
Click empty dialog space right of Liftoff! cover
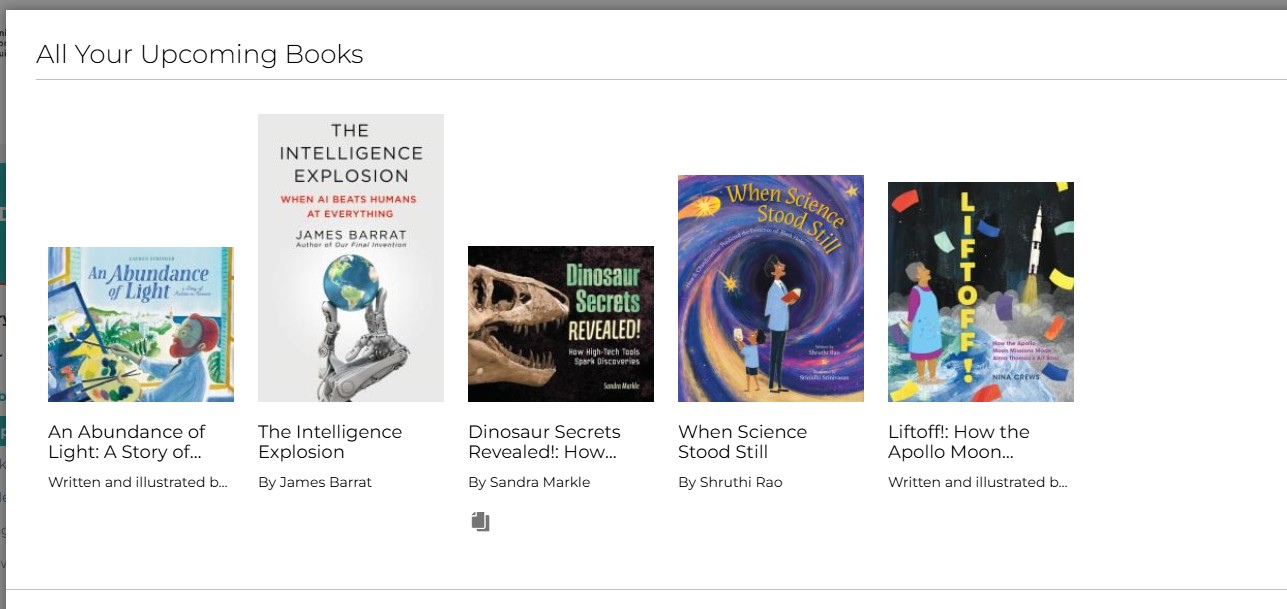(1180, 300)
